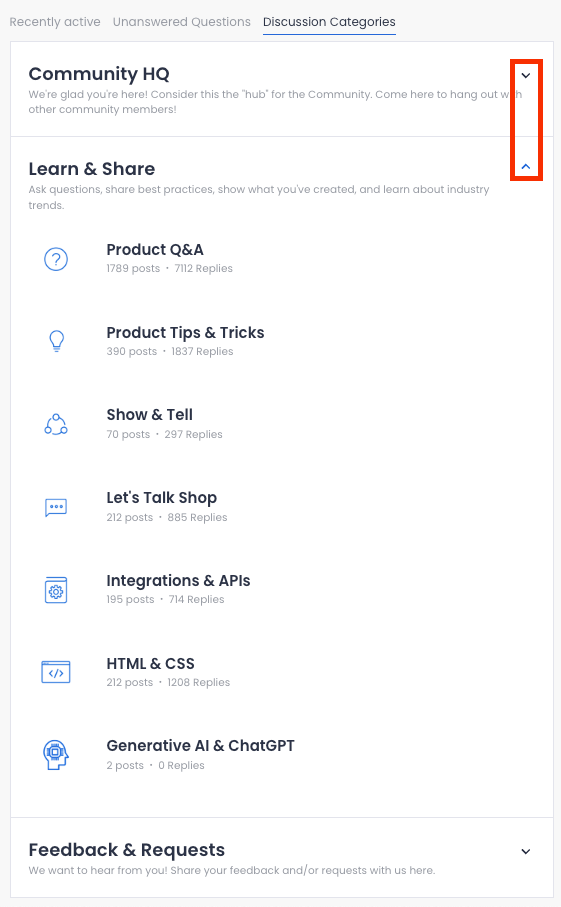561x907 pixels.
Task: Collapse the Learn & Share section chevron
Action: (x=526, y=167)
